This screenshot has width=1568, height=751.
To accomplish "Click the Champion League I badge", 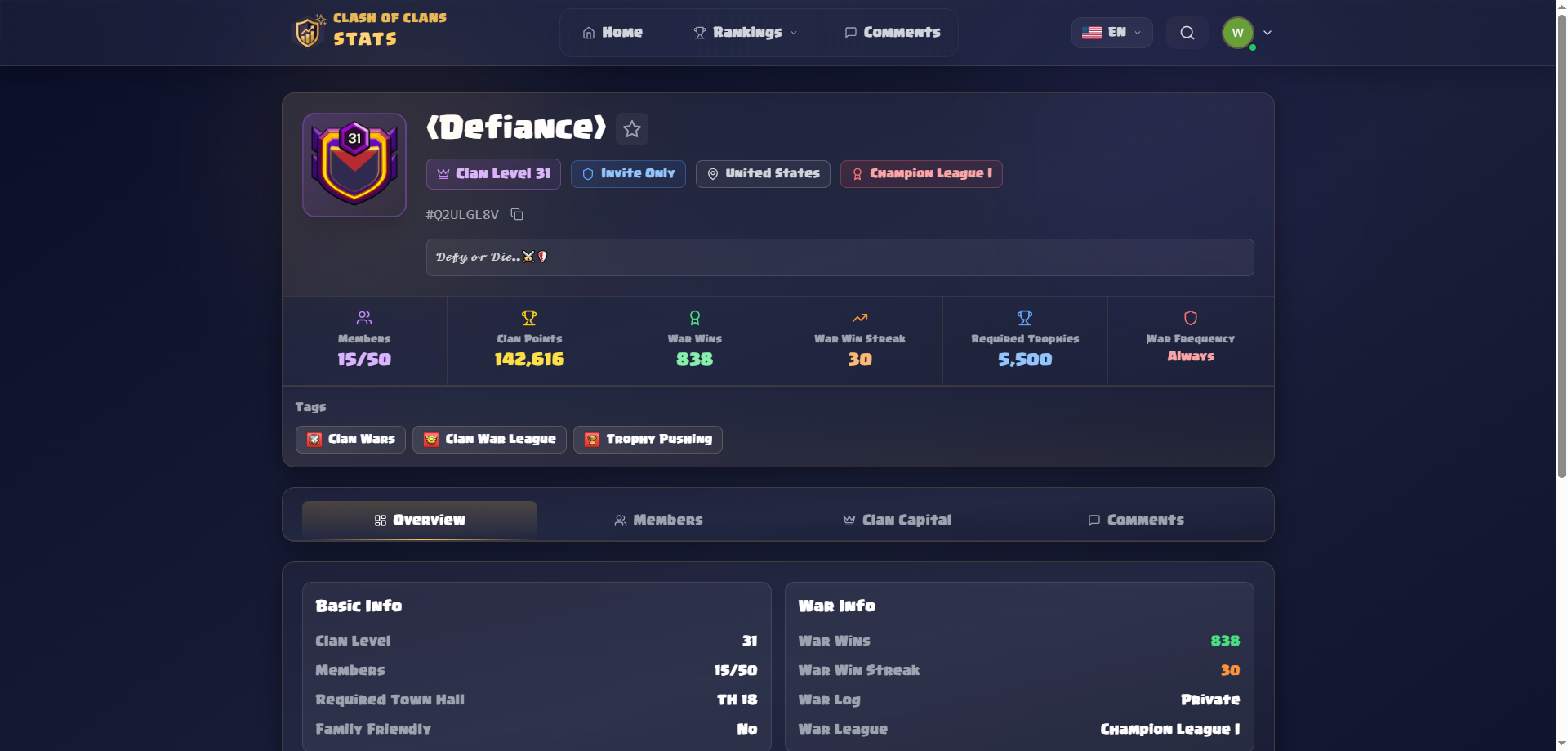I will tap(921, 173).
